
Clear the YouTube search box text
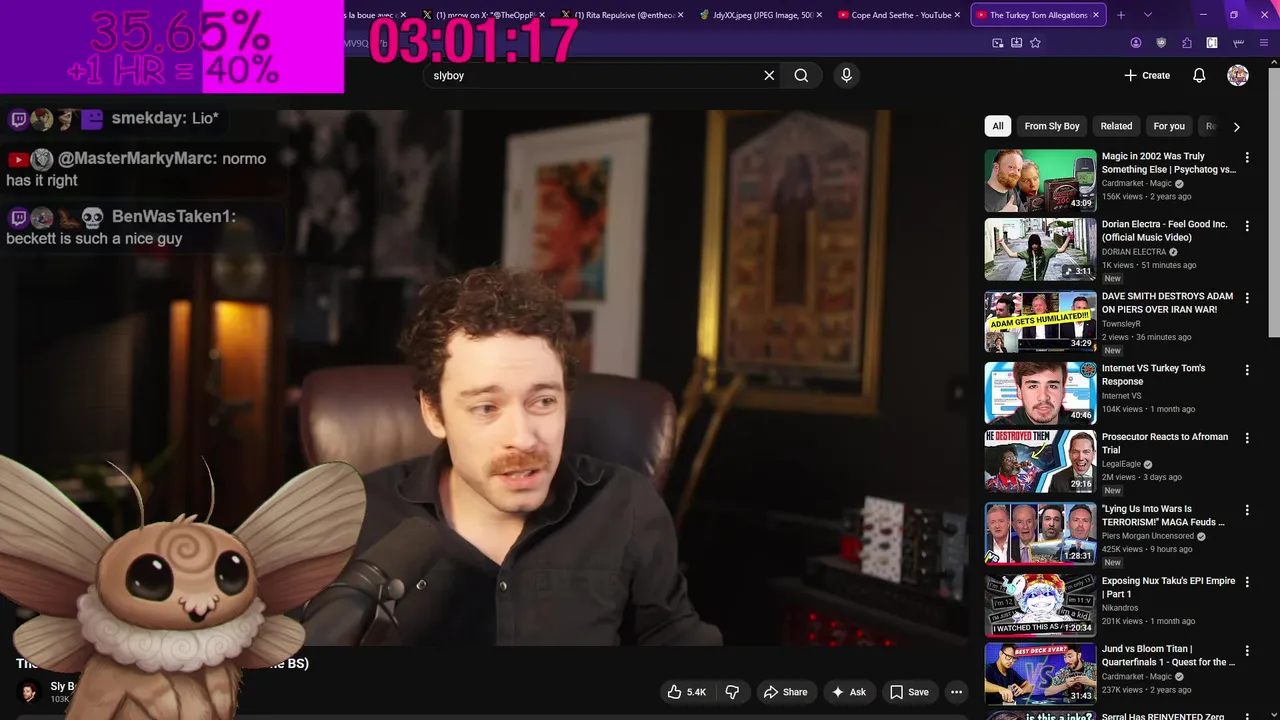tap(769, 75)
